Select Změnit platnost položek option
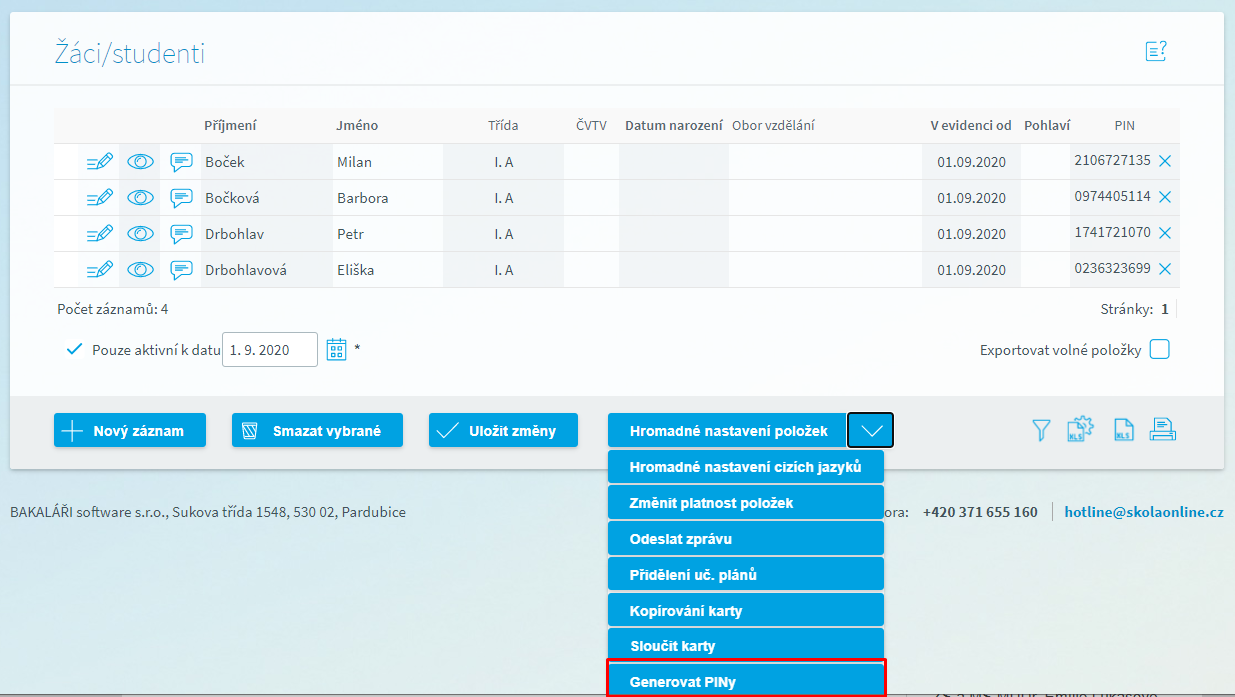 click(746, 502)
